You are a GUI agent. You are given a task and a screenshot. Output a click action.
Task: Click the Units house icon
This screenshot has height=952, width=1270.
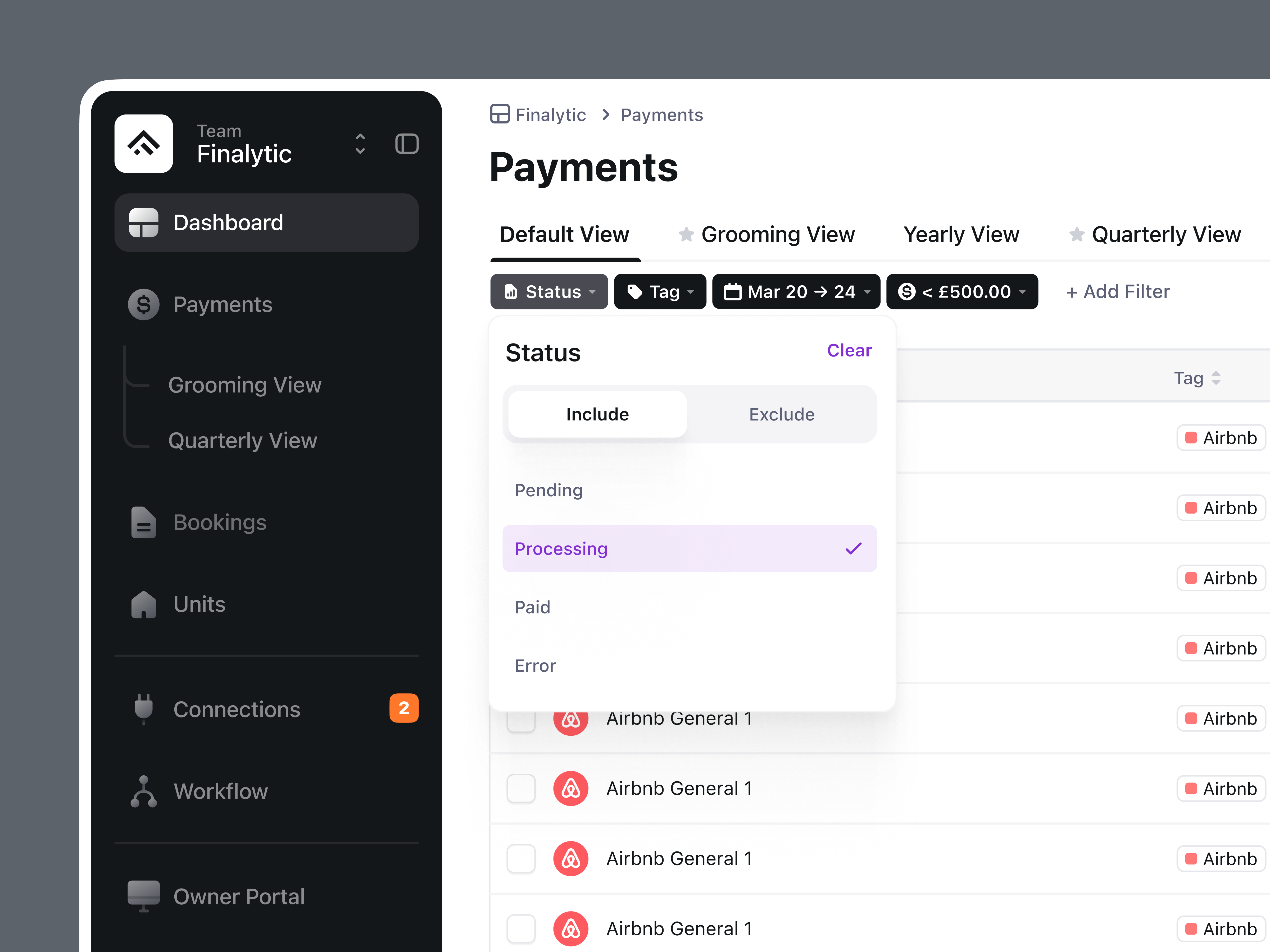click(x=143, y=604)
